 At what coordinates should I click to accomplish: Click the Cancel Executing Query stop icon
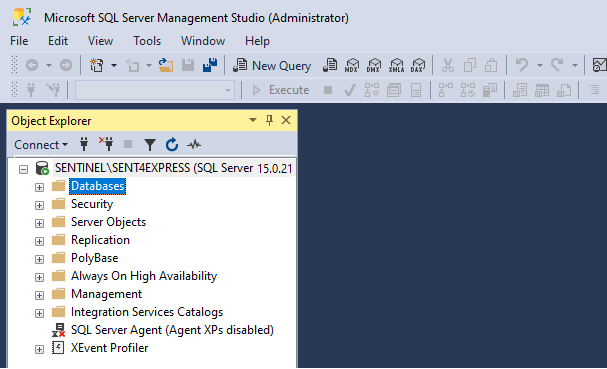tap(328, 90)
